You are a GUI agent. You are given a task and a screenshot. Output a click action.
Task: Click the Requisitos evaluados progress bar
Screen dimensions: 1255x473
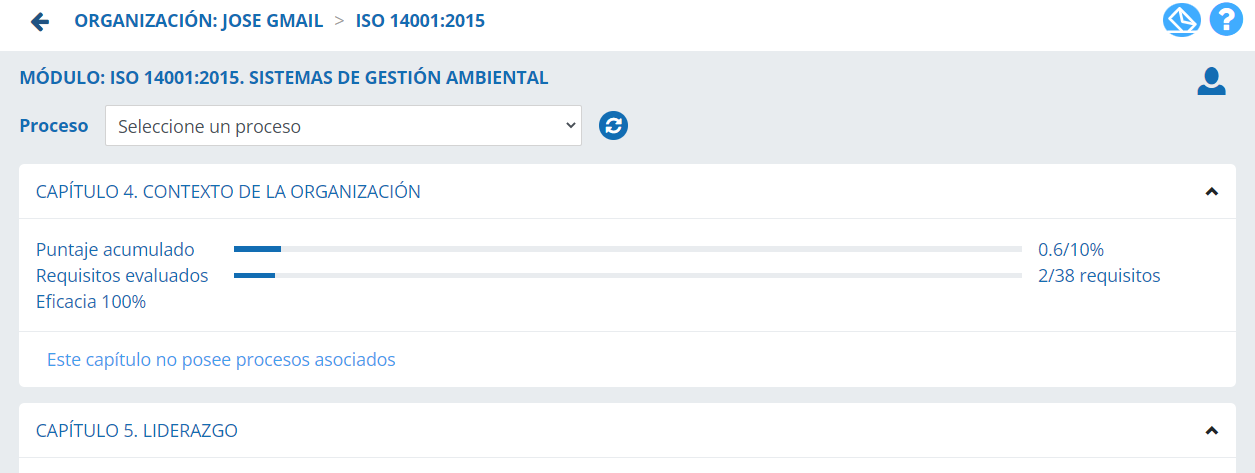click(x=627, y=275)
